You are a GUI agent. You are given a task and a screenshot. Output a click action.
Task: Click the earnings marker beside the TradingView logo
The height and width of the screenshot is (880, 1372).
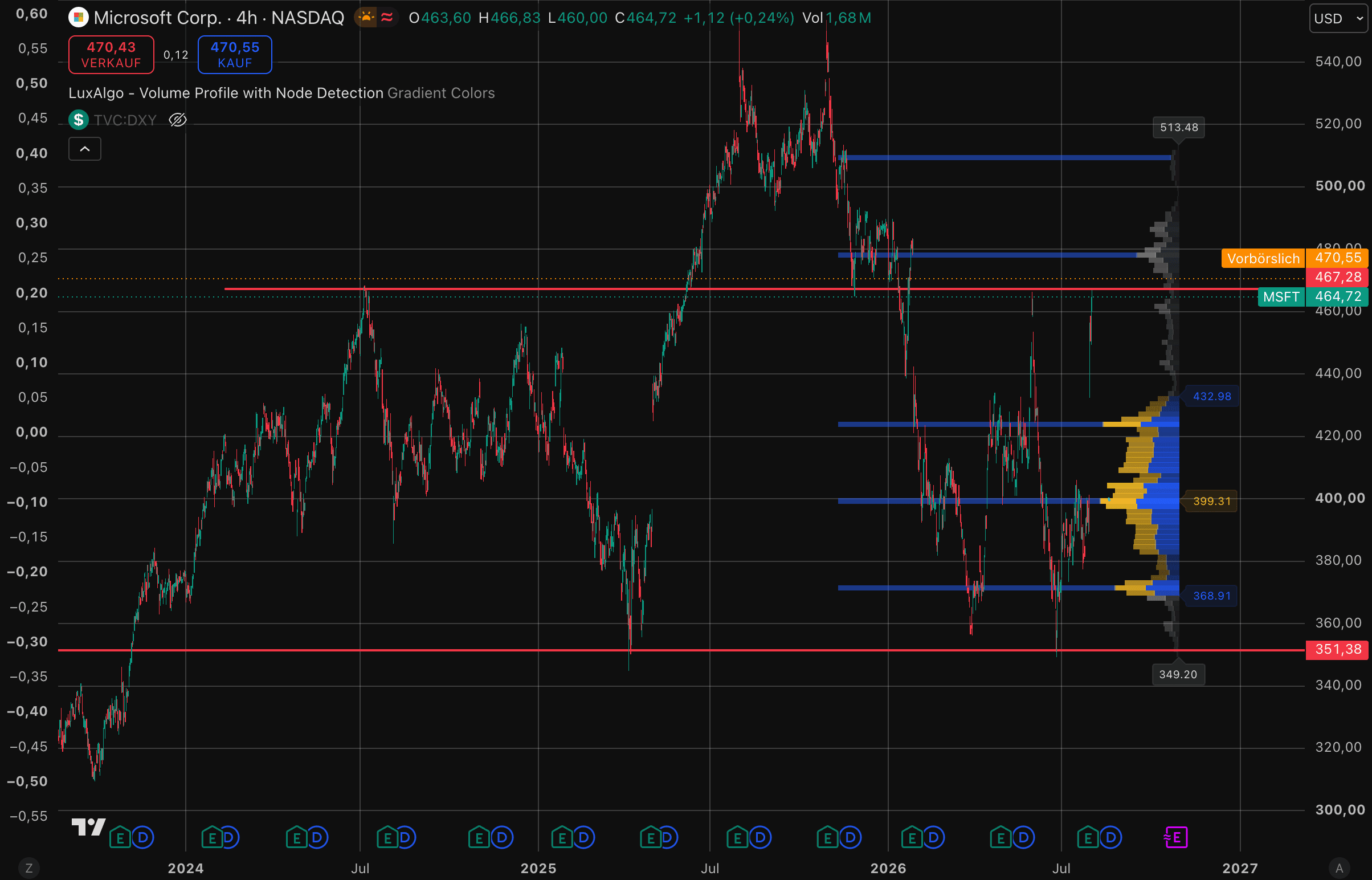tap(120, 838)
